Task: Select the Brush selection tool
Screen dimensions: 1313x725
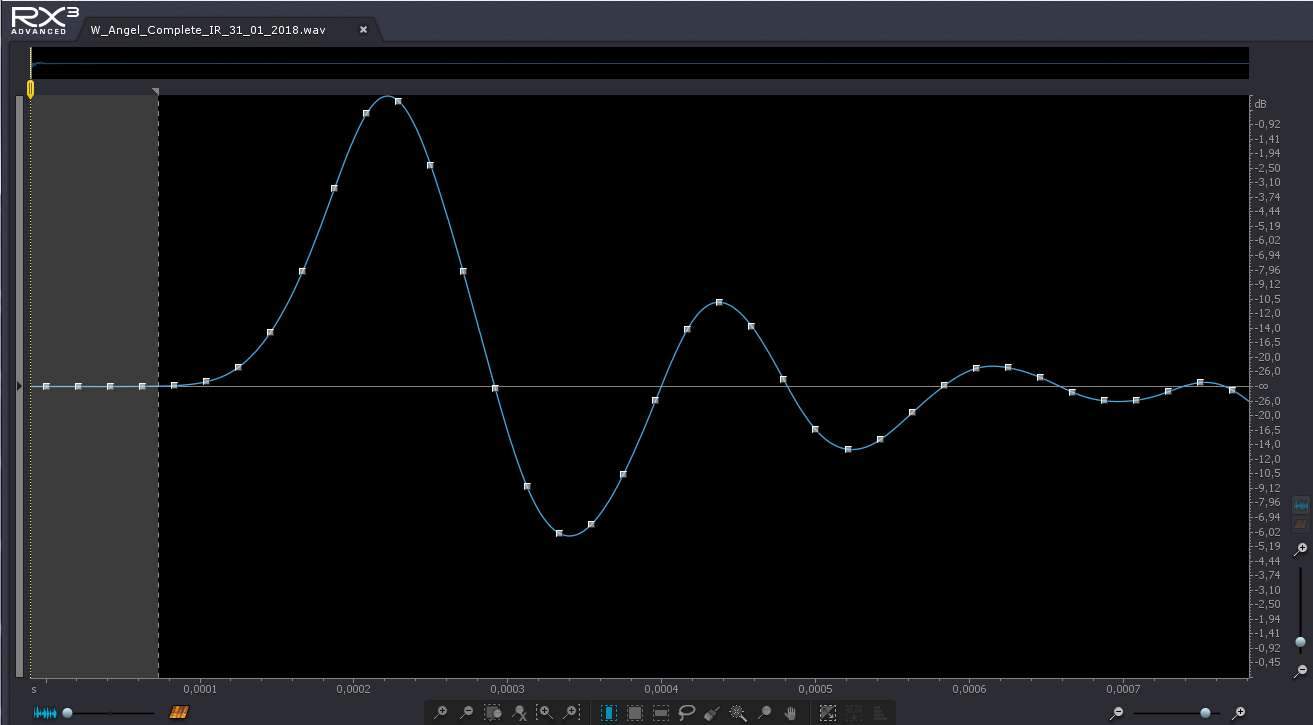Action: [x=712, y=713]
